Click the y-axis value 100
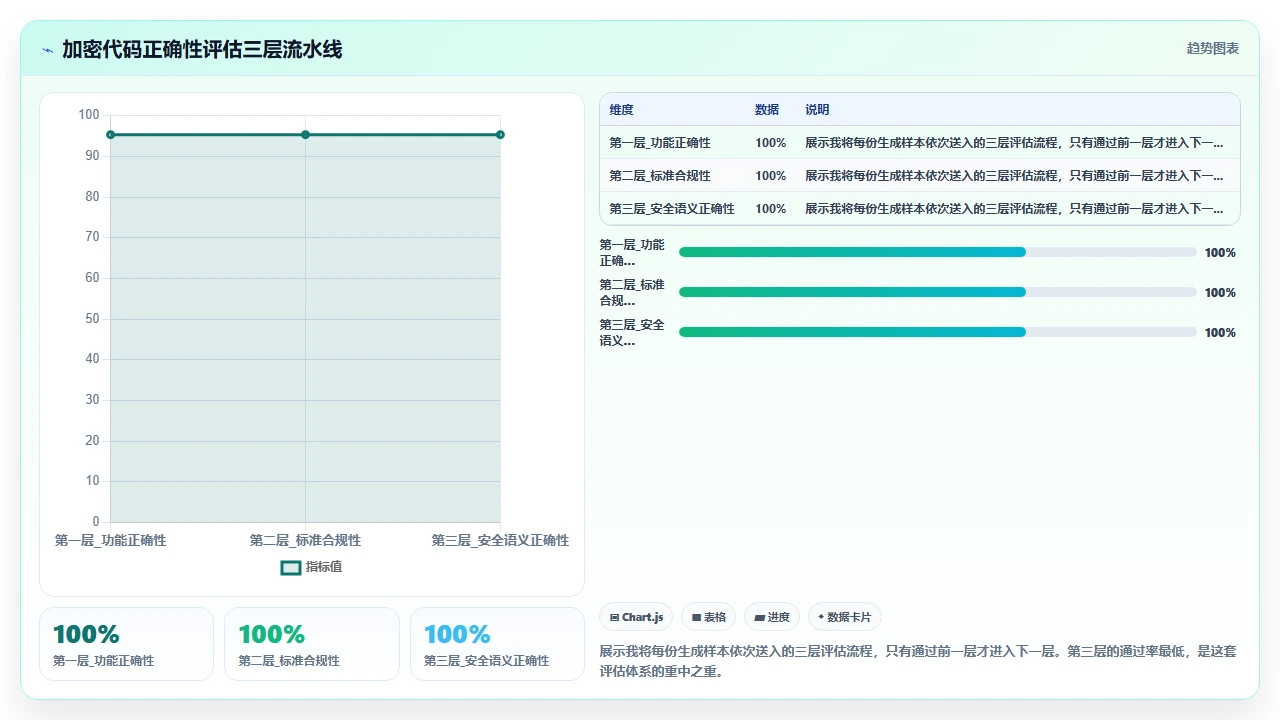Viewport: 1280px width, 720px height. point(89,115)
